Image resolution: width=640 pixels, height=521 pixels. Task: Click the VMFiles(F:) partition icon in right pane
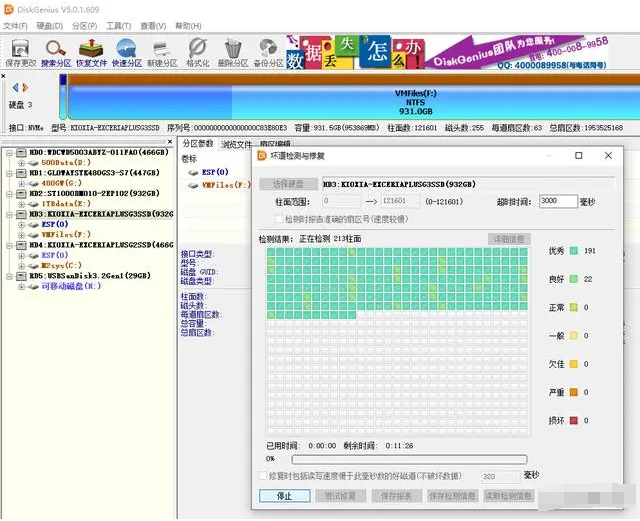tap(193, 185)
